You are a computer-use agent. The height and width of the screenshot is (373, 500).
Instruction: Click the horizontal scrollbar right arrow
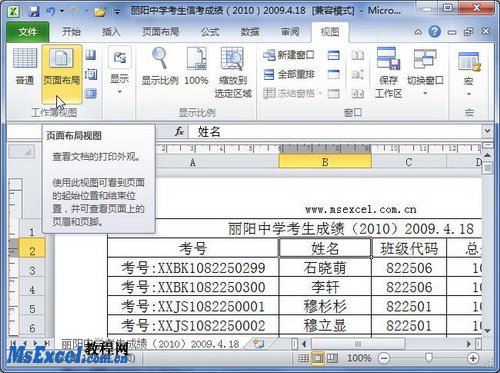coord(469,344)
